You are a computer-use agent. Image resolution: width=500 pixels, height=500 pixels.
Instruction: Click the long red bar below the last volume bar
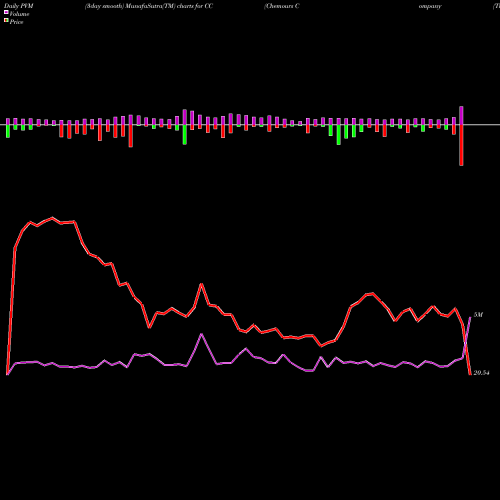461,145
